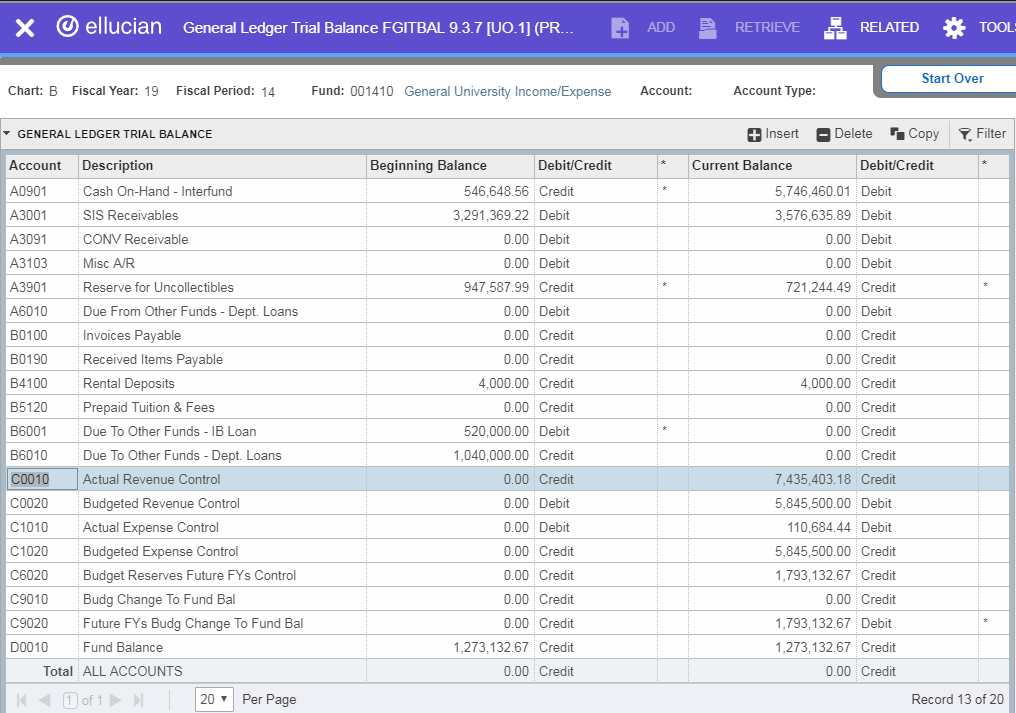Click the RETRIEVE icon in header
The width and height of the screenshot is (1016, 713).
(708, 28)
